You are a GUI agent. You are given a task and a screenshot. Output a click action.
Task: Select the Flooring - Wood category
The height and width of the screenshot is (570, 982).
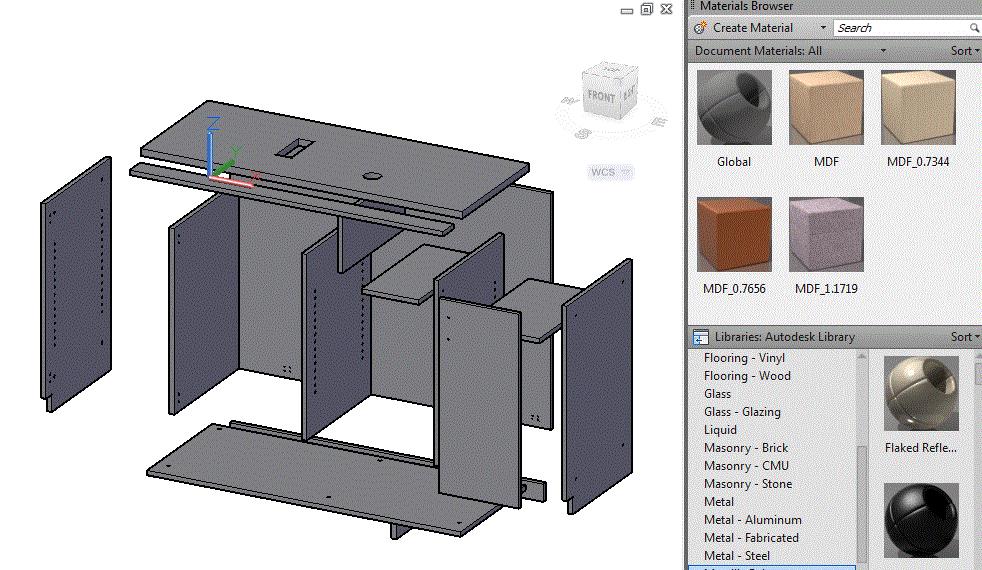click(x=747, y=376)
